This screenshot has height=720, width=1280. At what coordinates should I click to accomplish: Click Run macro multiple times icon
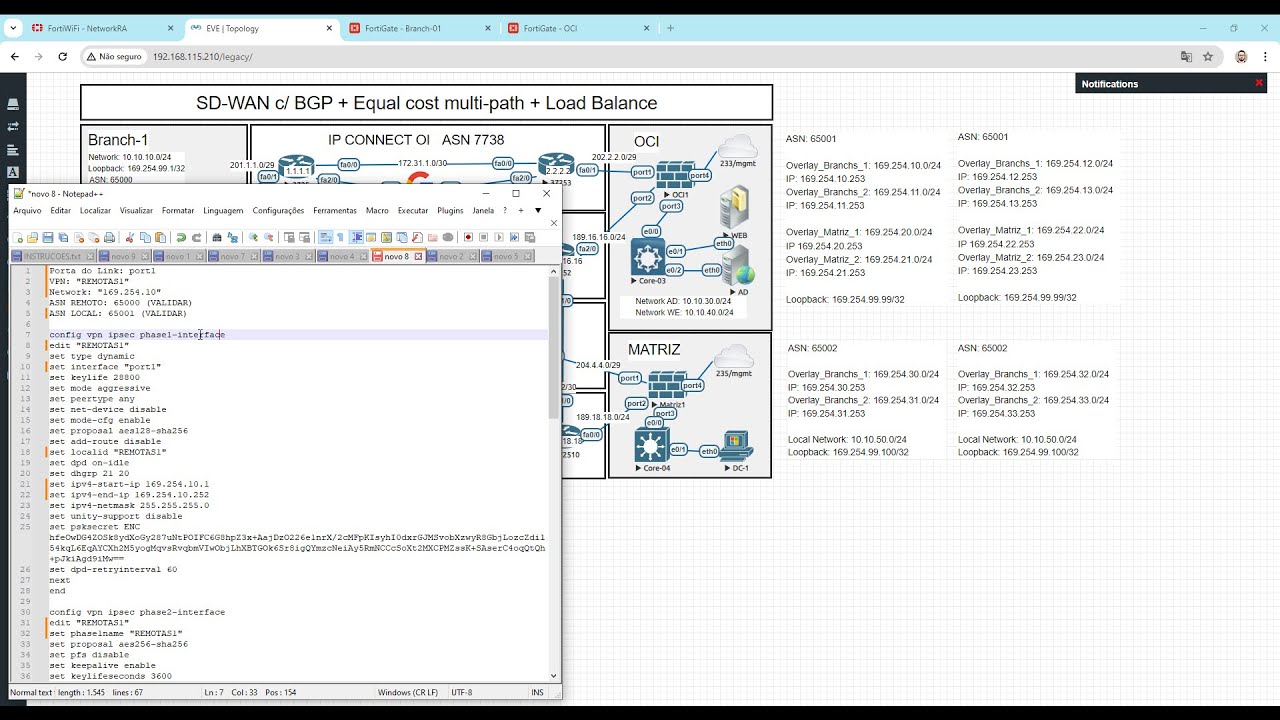(514, 238)
